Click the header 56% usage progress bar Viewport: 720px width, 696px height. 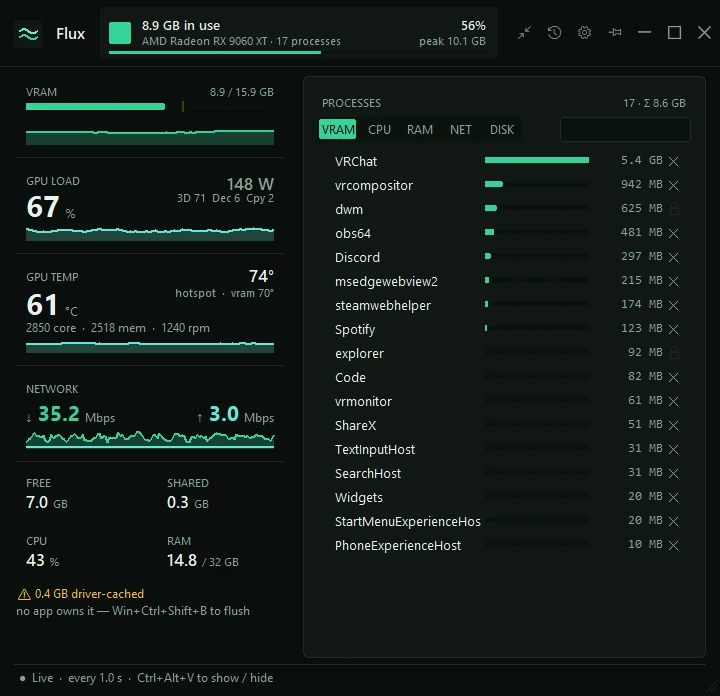(x=298, y=52)
